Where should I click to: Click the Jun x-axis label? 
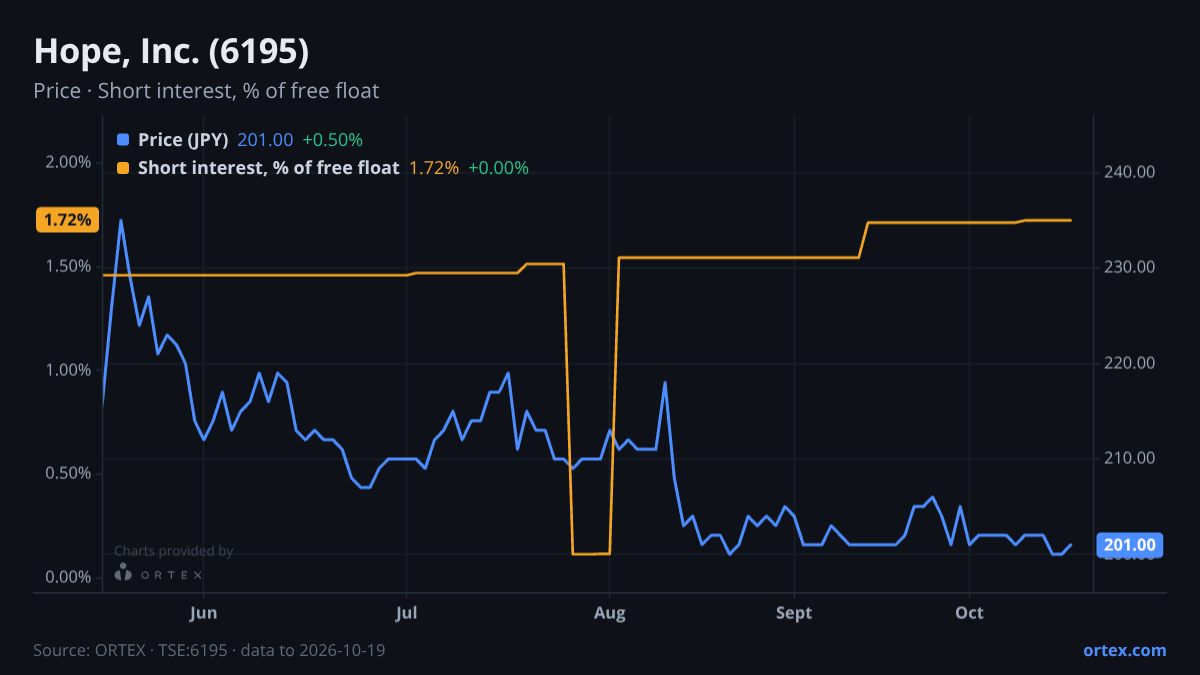203,612
